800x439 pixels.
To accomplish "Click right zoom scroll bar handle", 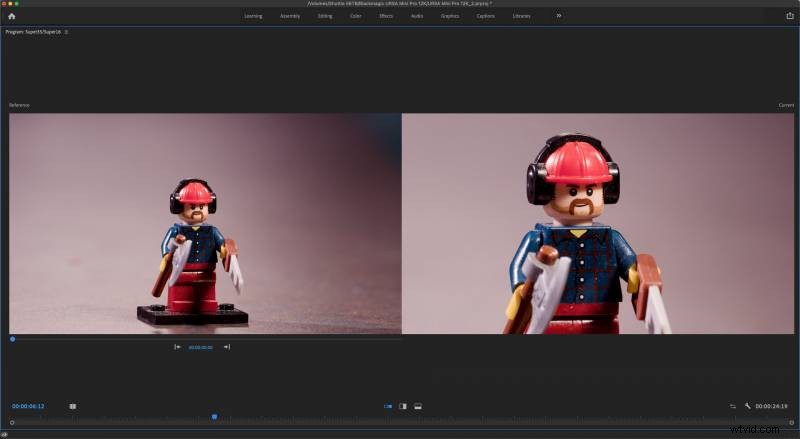I will [x=791, y=423].
